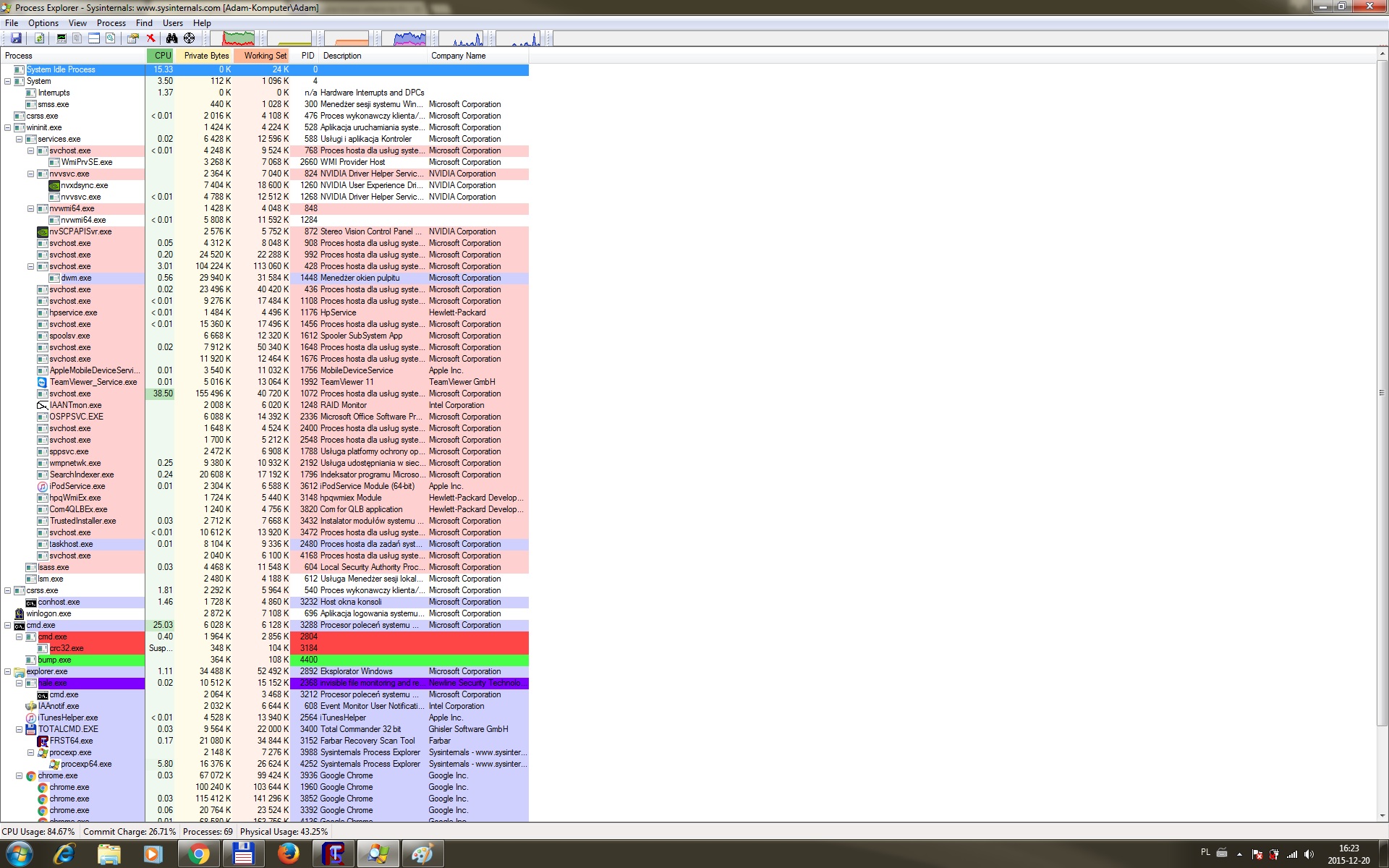Click the winlogon.exe icon

click(x=20, y=613)
